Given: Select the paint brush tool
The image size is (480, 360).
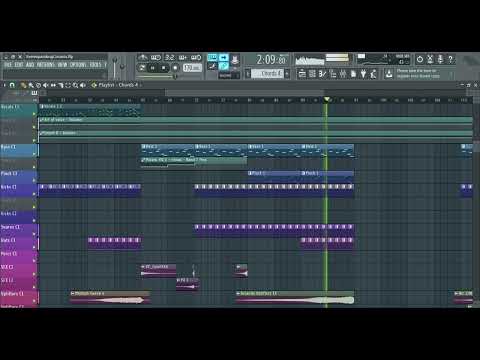Looking at the screenshot, I should point(30,85).
